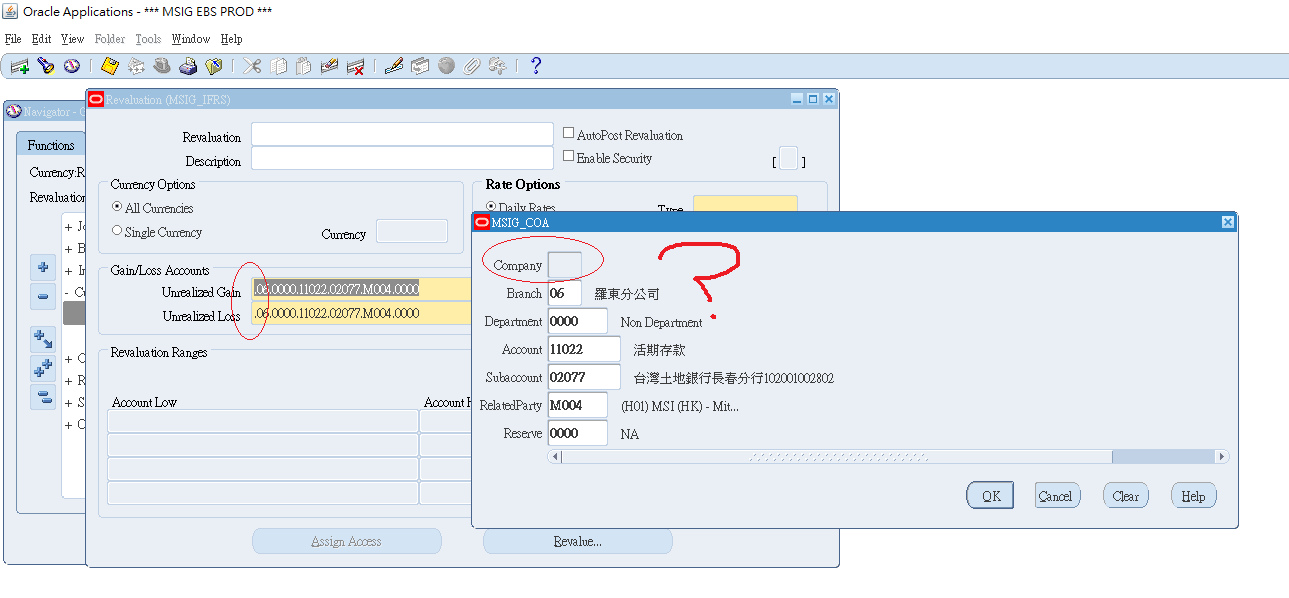Click the Window Help question mark icon
This screenshot has width=1289, height=598.
point(536,66)
